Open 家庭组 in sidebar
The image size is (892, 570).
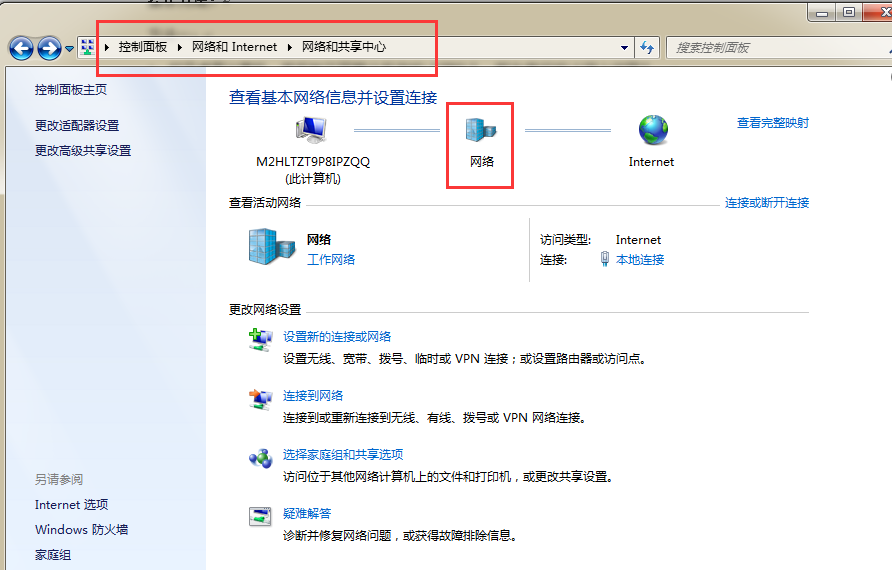[53, 555]
